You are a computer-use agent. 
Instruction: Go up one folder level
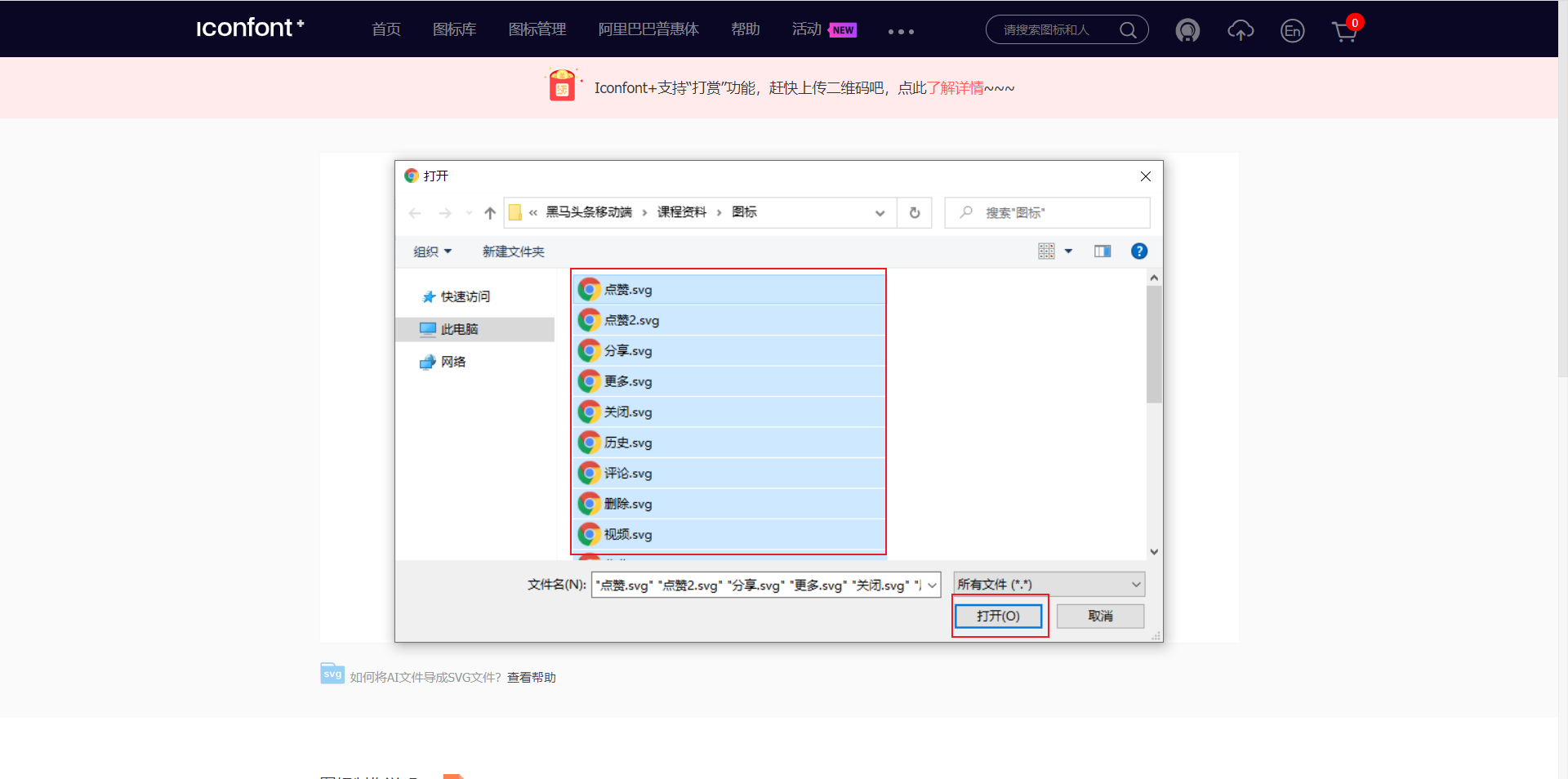click(490, 213)
